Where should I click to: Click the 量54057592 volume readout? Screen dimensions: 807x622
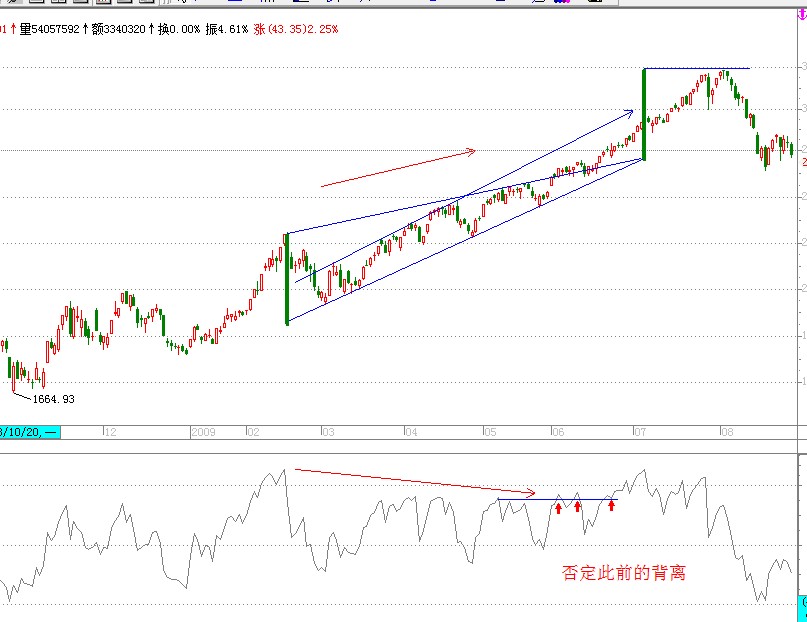pos(47,30)
